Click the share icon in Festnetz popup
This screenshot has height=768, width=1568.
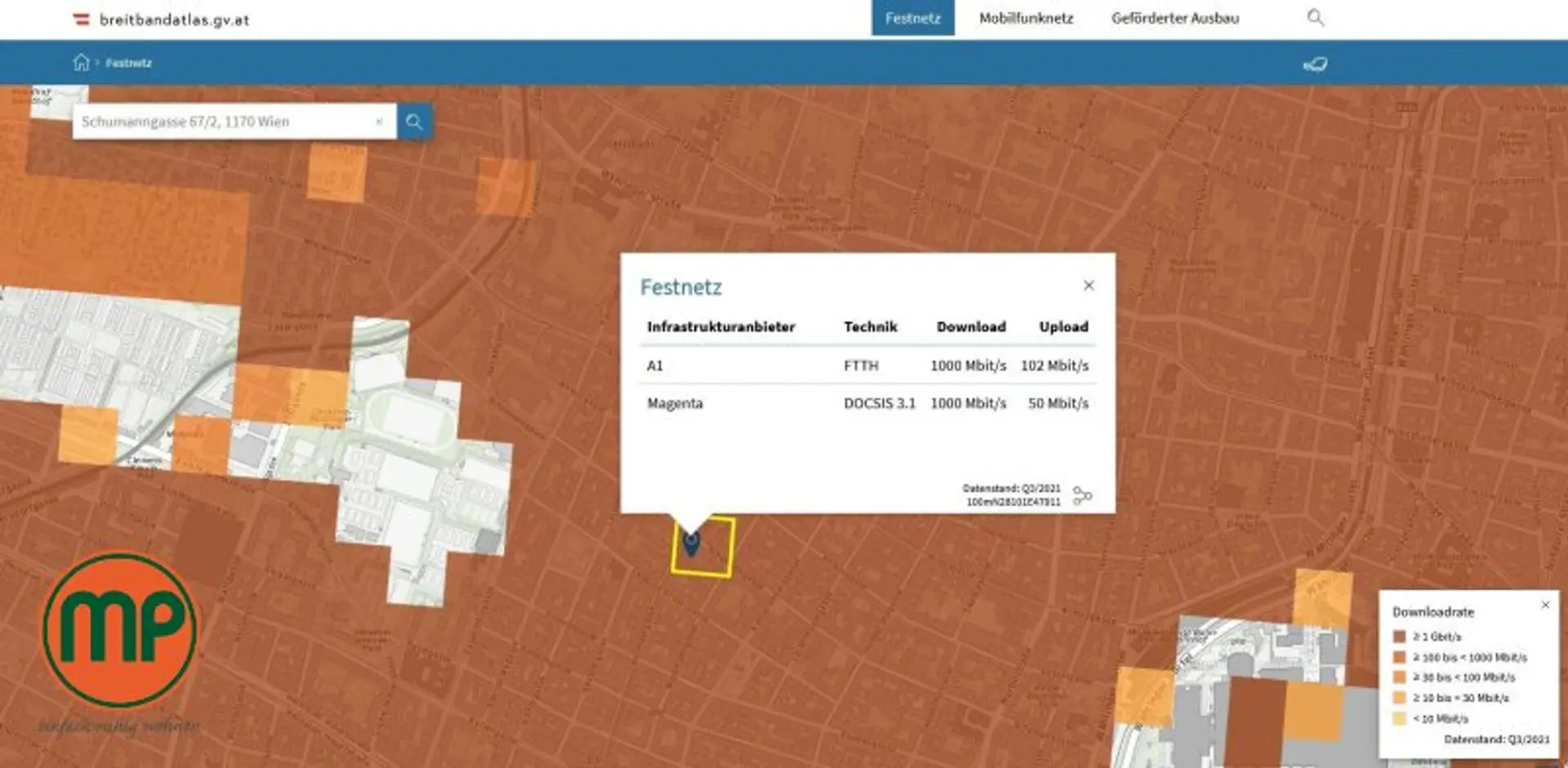coord(1082,495)
